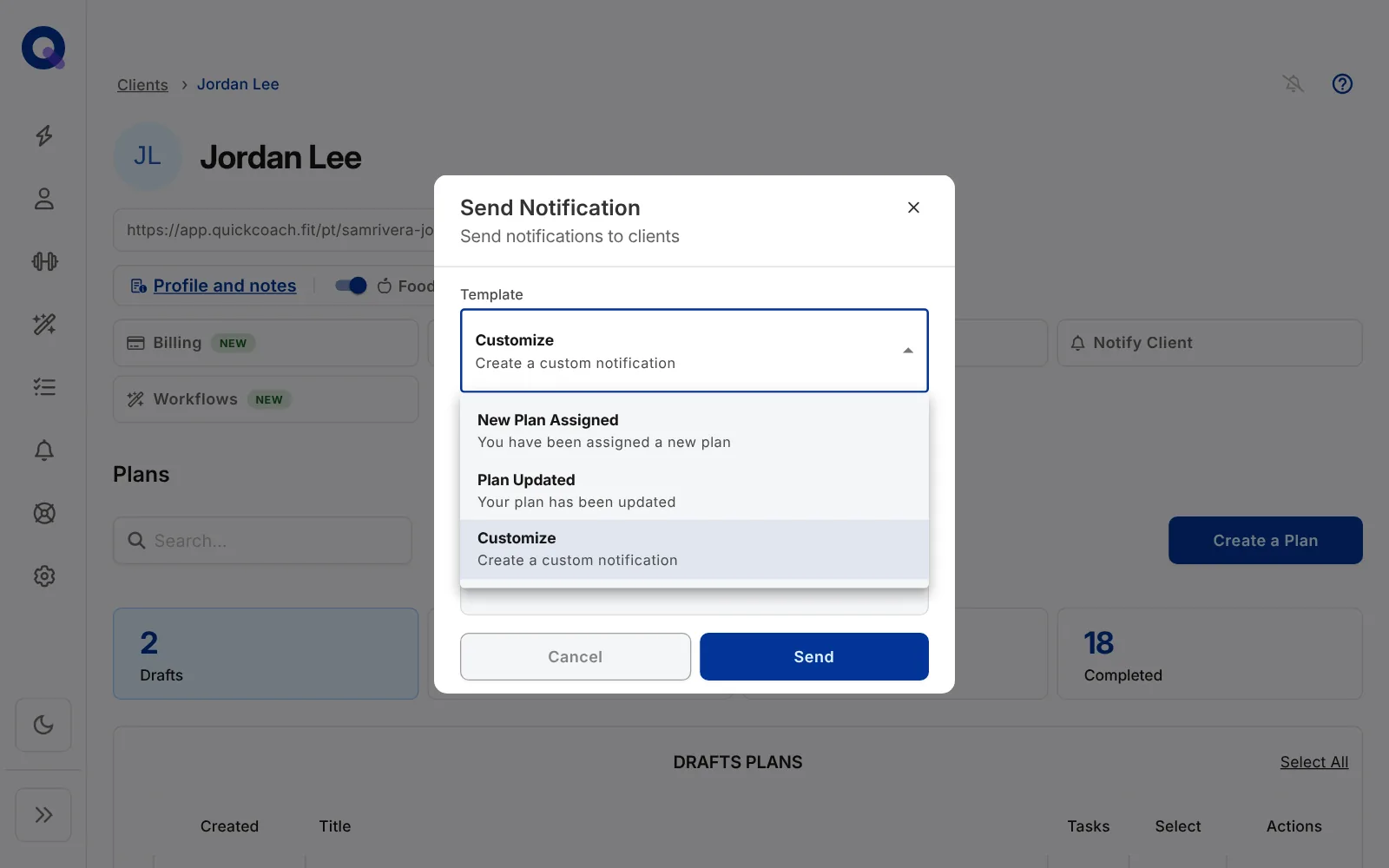Screen dimensions: 1389x868
Task: Select the 18 Completed card
Action: [1210, 654]
